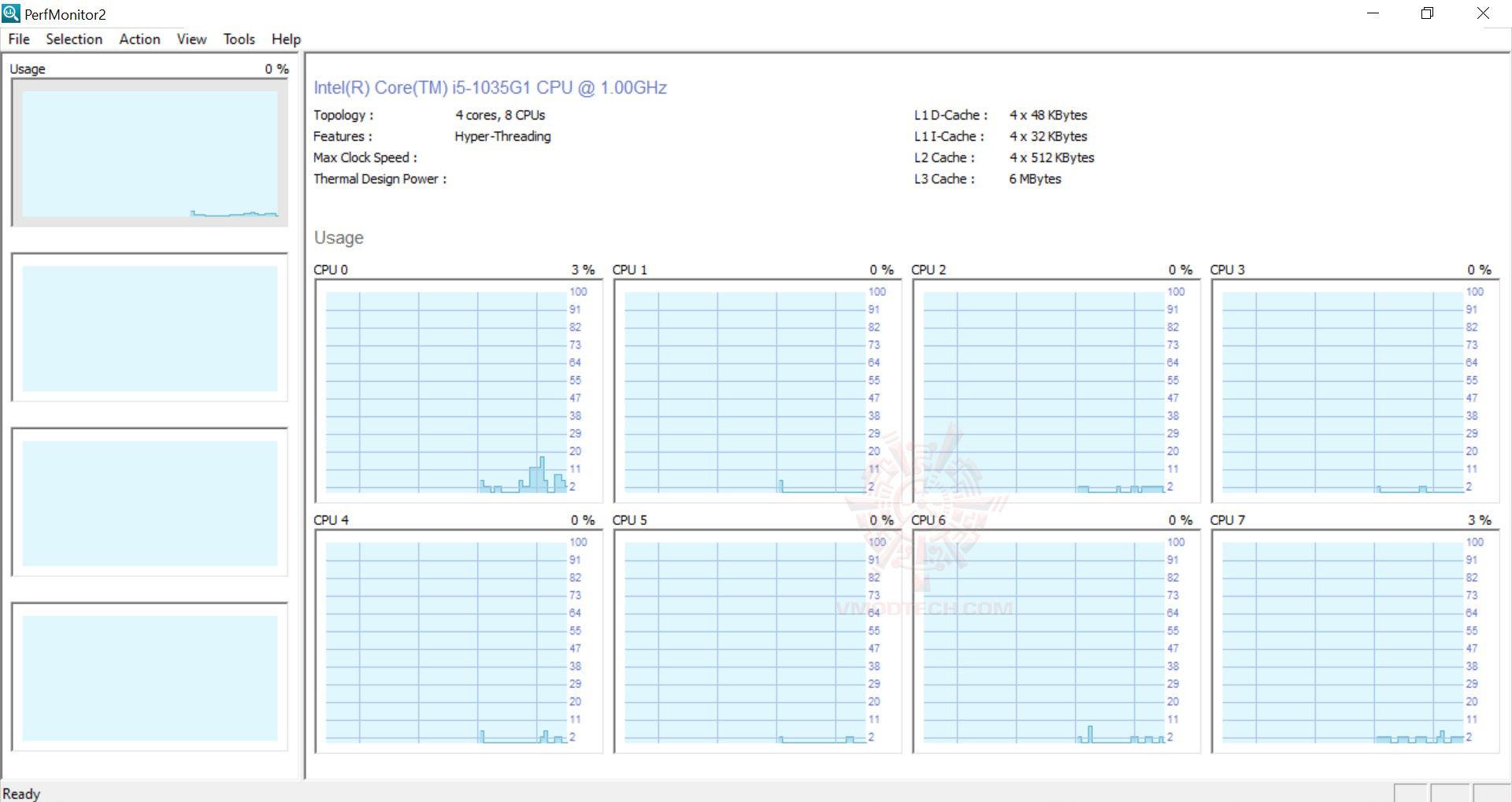This screenshot has height=802, width=1512.
Task: Click the "Usage" label in the left sidebar
Action: tap(28, 69)
